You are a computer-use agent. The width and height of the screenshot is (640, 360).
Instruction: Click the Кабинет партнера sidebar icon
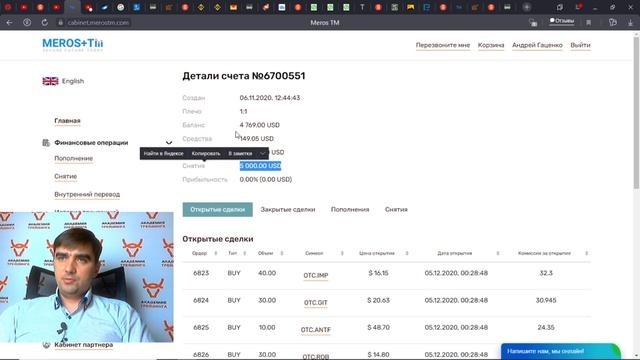tap(46, 345)
